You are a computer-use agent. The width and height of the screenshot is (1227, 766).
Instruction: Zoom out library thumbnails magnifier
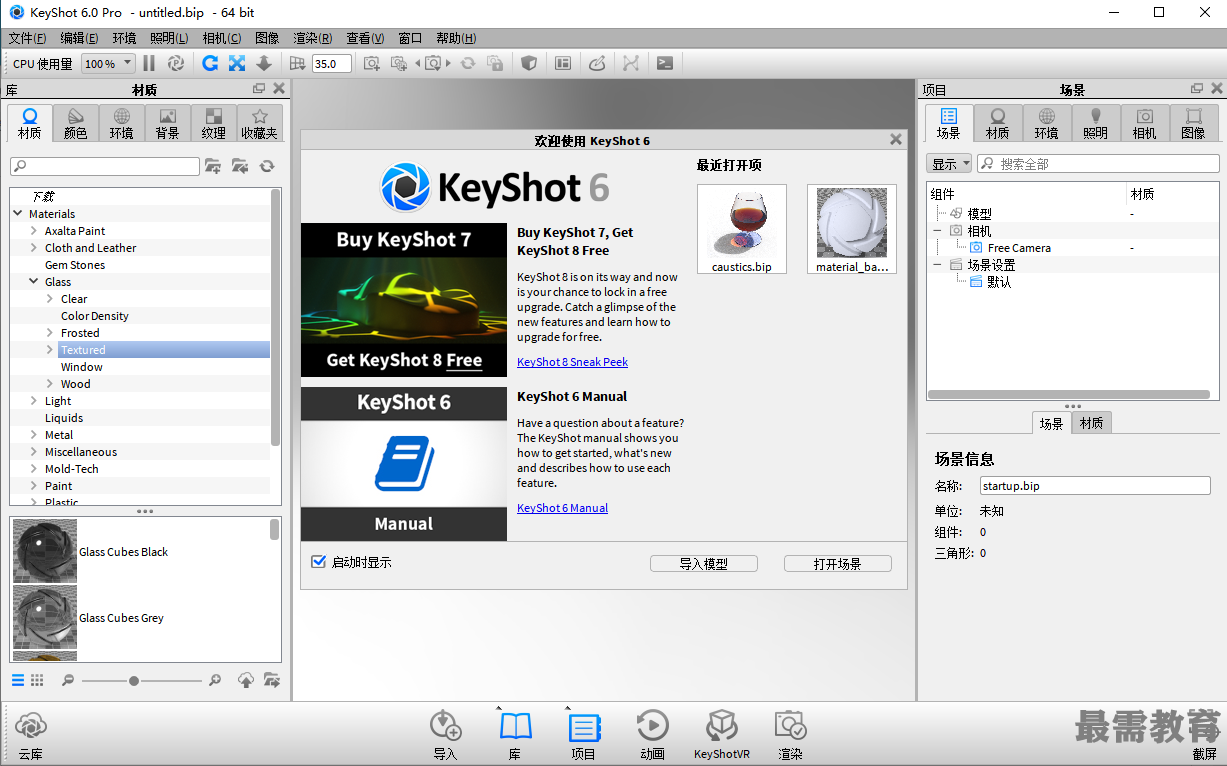(x=68, y=680)
